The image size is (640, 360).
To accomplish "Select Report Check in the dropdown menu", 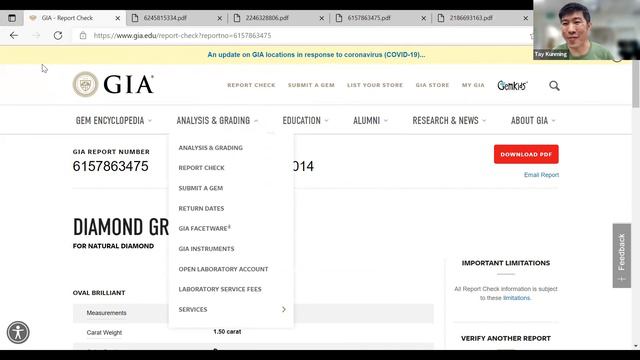I will (202, 168).
